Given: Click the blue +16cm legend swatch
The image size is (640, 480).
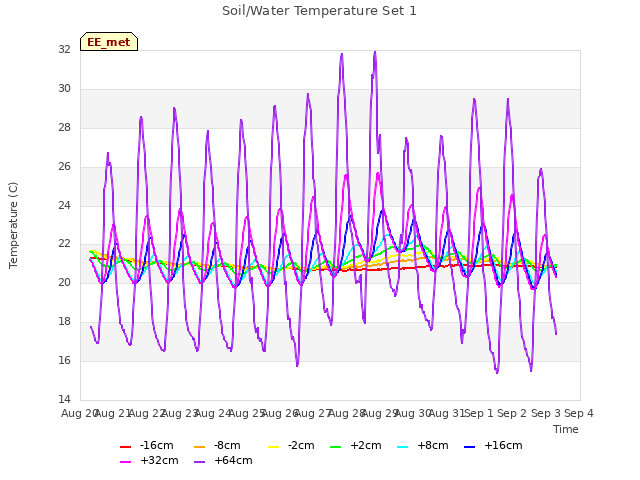Looking at the screenshot, I should 470,447.
